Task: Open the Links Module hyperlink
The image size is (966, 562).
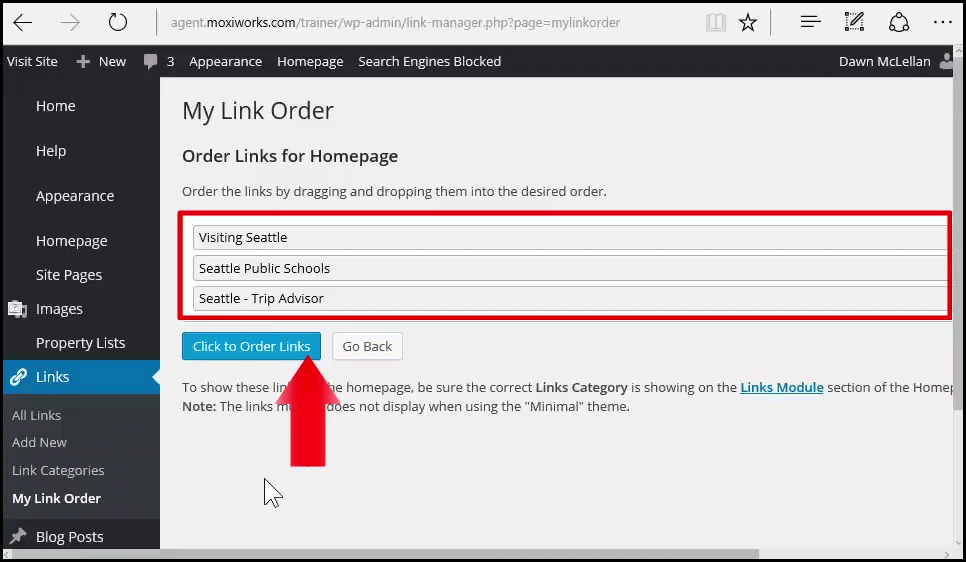Action: click(781, 387)
